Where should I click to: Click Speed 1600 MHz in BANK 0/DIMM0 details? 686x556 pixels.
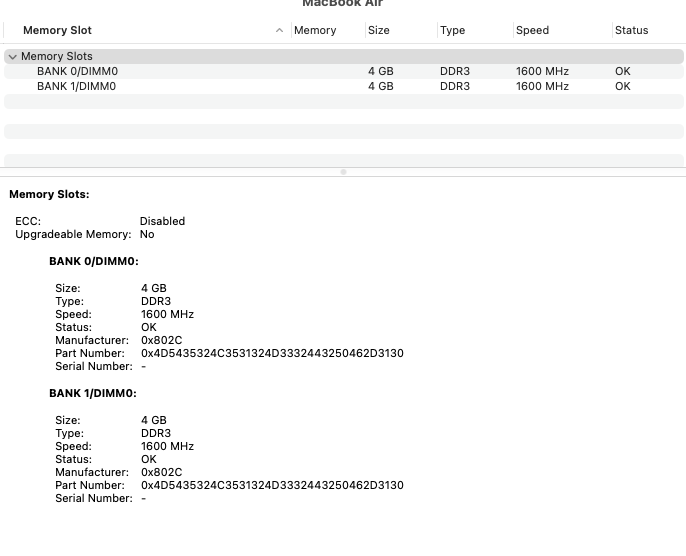[x=167, y=314]
